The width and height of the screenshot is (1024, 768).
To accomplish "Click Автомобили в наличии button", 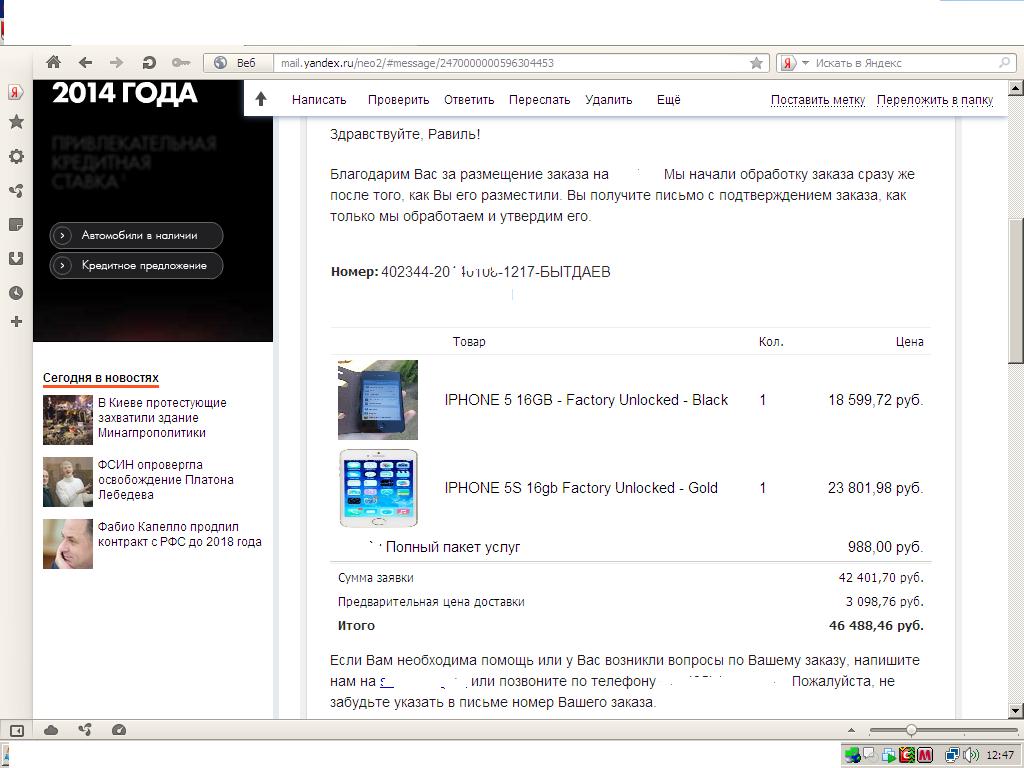I will coord(136,235).
